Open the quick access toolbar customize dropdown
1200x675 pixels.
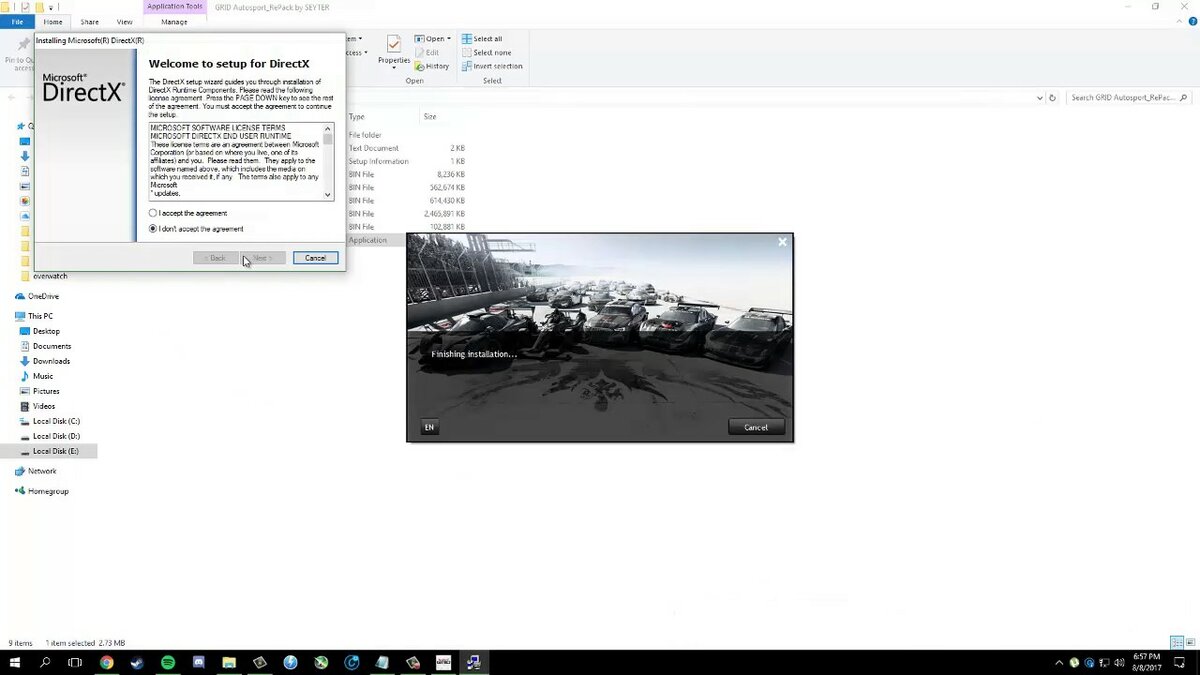tap(51, 6)
